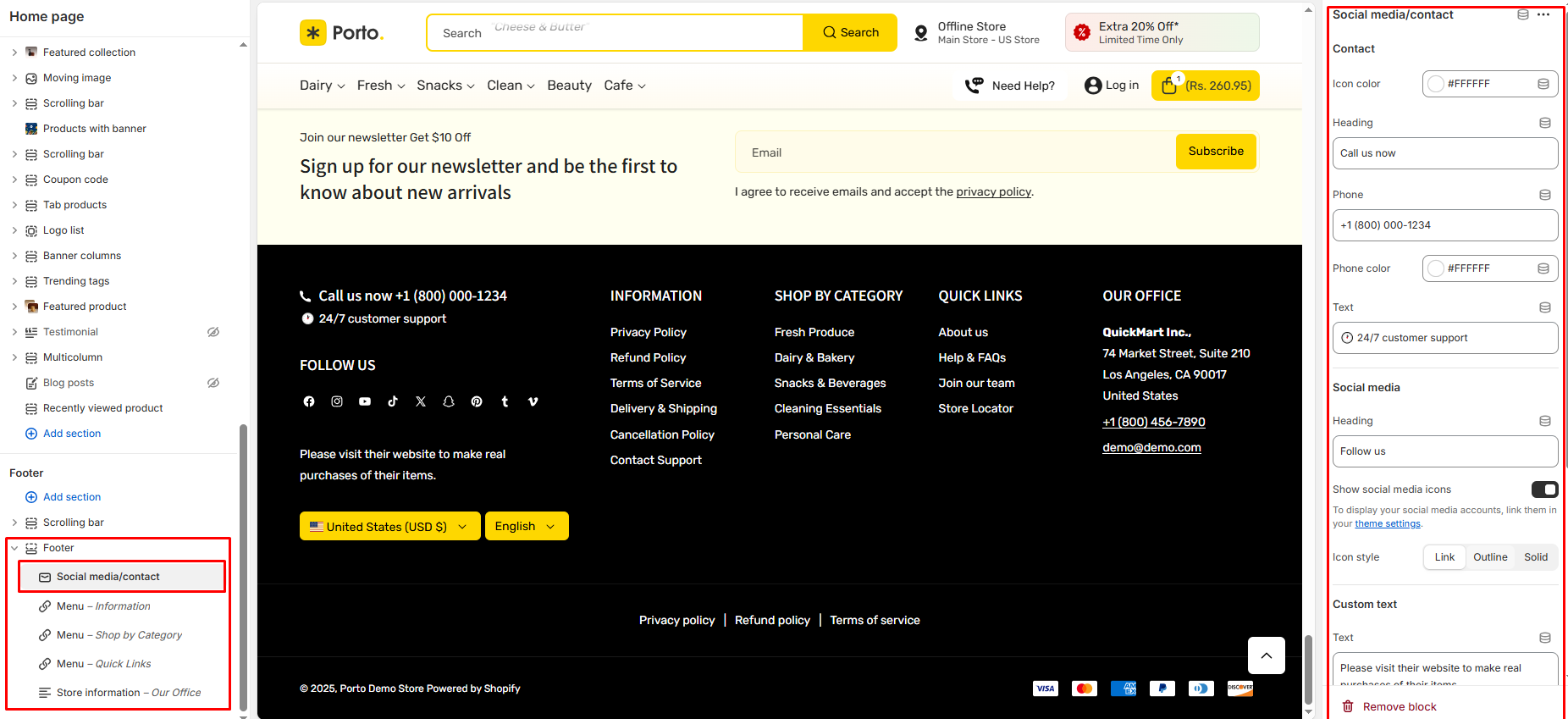Click the Pinterest icon in footer
Screen dimensions: 1568x719
point(477,401)
